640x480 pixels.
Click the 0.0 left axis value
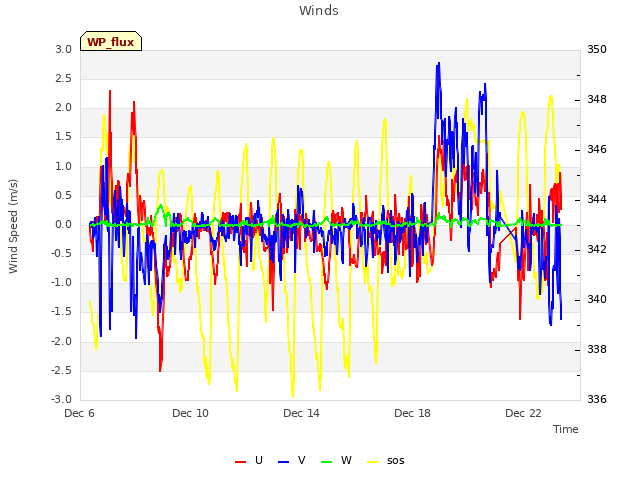(x=63, y=224)
